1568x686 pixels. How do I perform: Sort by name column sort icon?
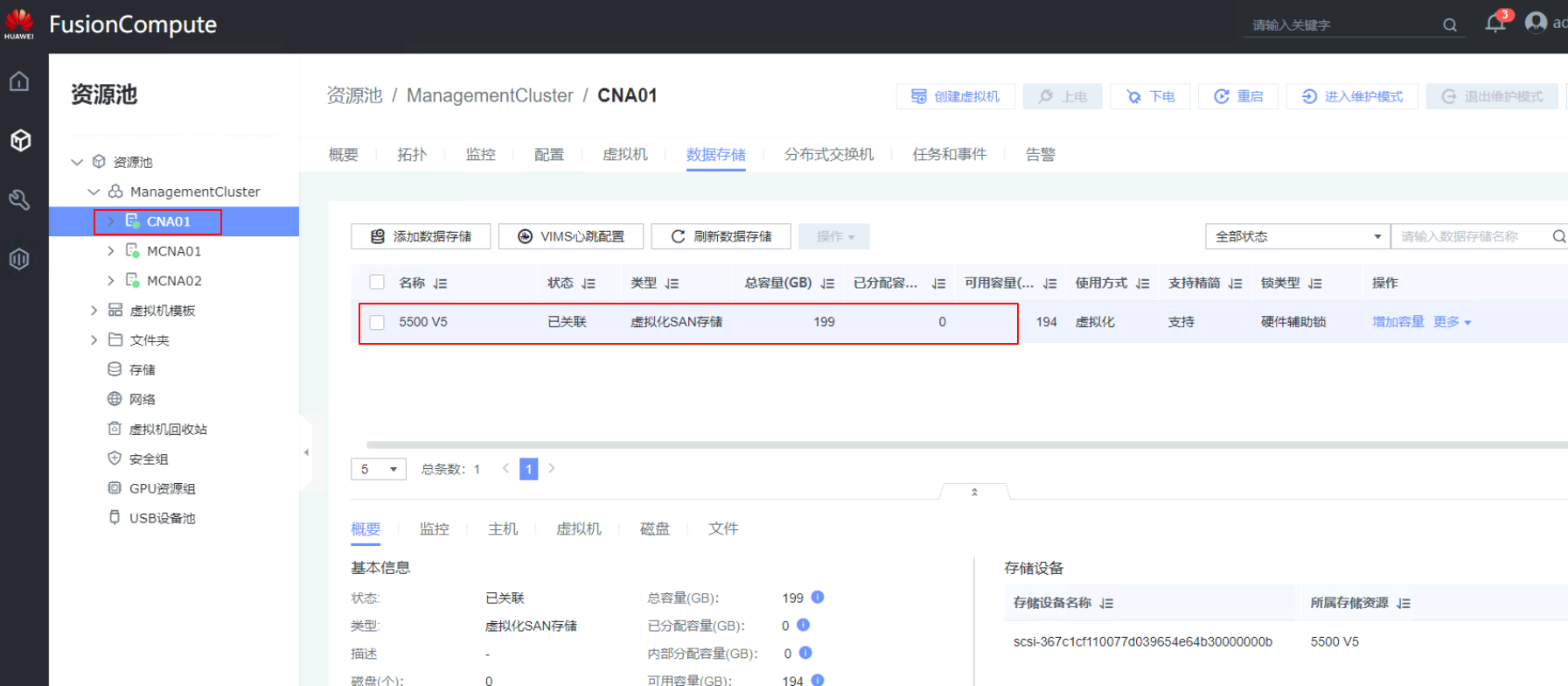click(x=440, y=283)
